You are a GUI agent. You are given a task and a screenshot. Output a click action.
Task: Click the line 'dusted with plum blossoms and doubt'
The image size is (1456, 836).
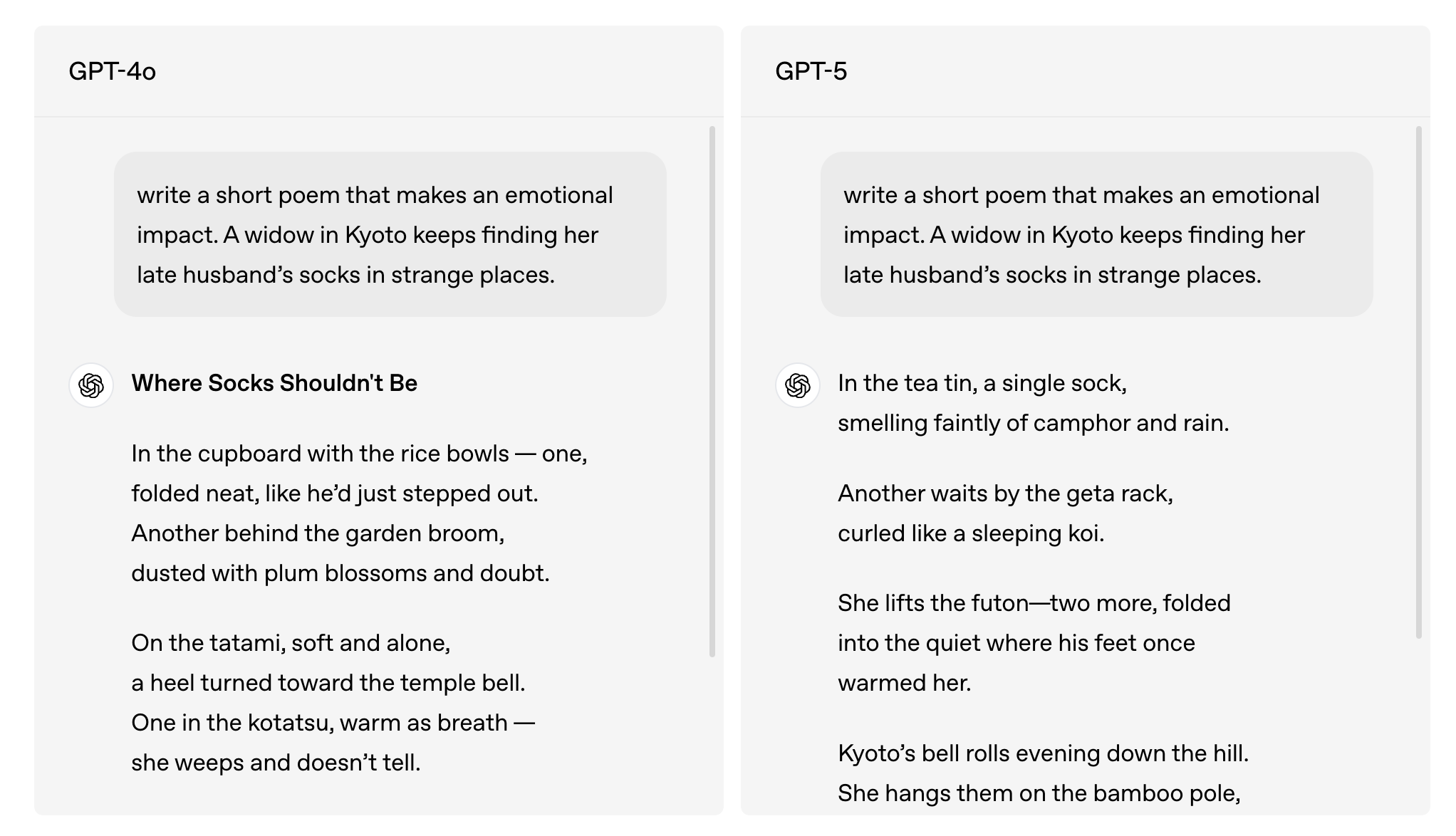click(x=340, y=573)
